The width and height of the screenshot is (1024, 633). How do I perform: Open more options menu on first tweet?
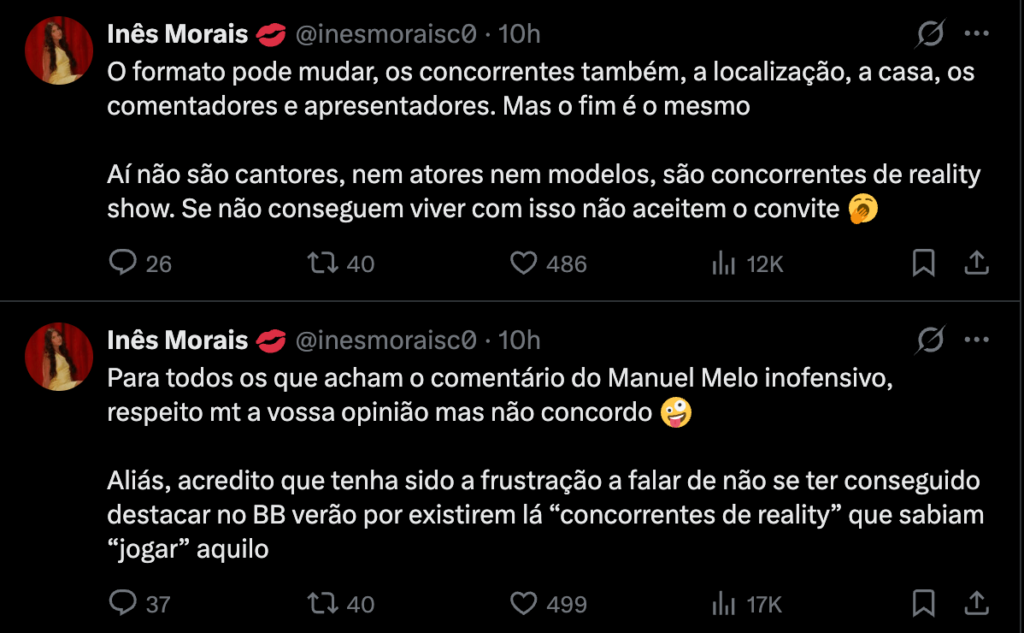[x=977, y=35]
